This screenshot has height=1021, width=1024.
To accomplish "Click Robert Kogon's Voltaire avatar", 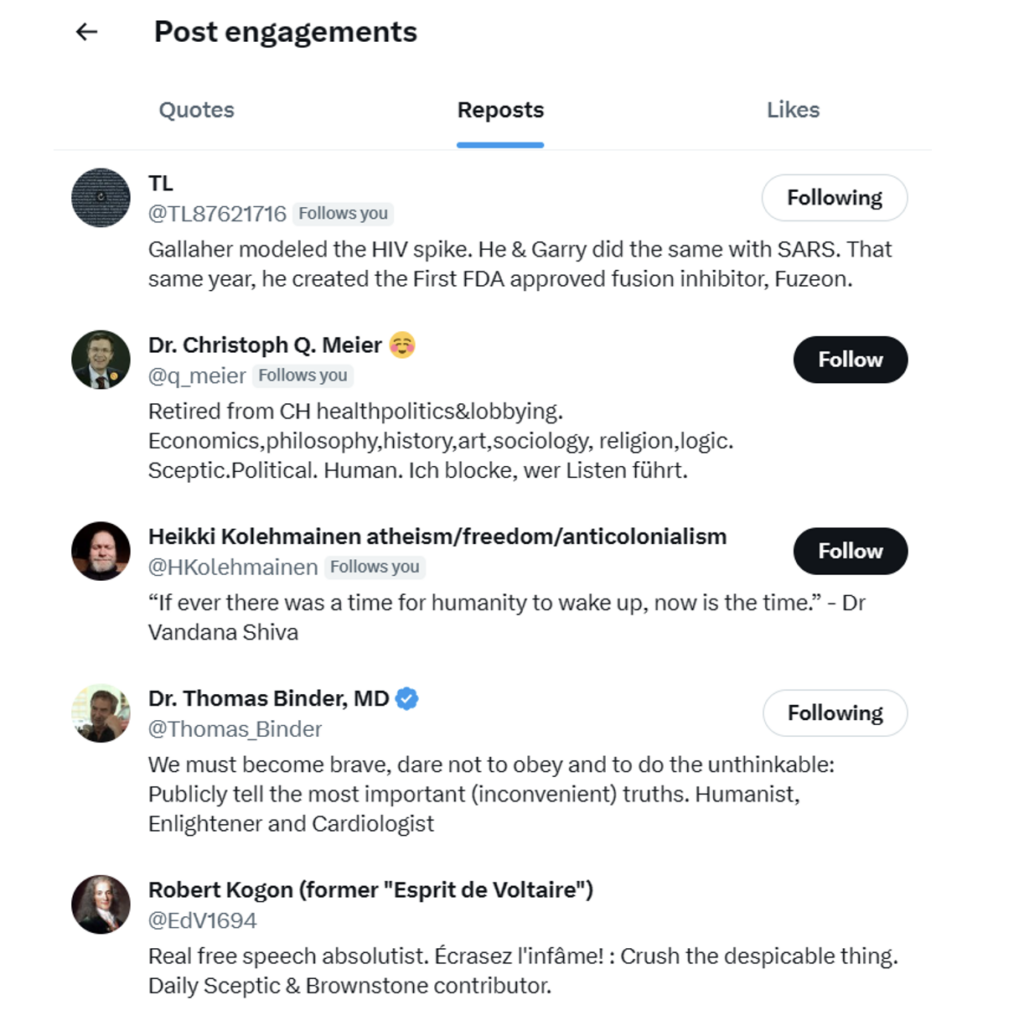I will pos(101,904).
